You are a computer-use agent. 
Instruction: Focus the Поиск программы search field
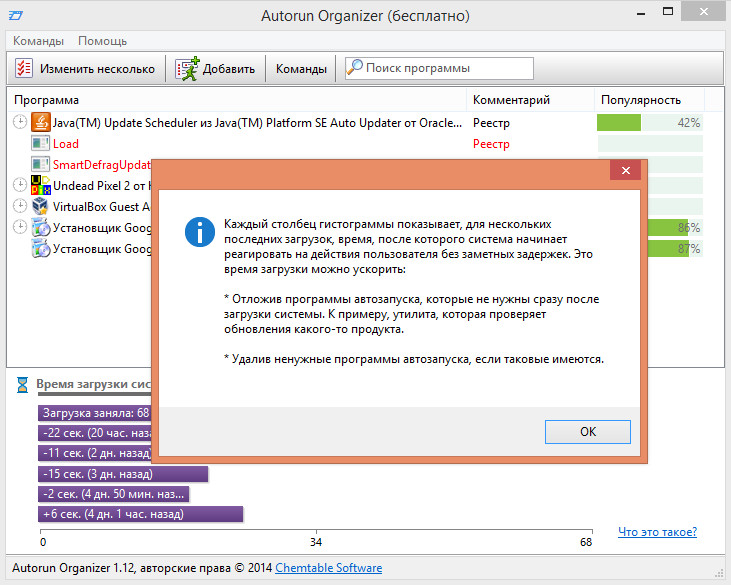[439, 69]
